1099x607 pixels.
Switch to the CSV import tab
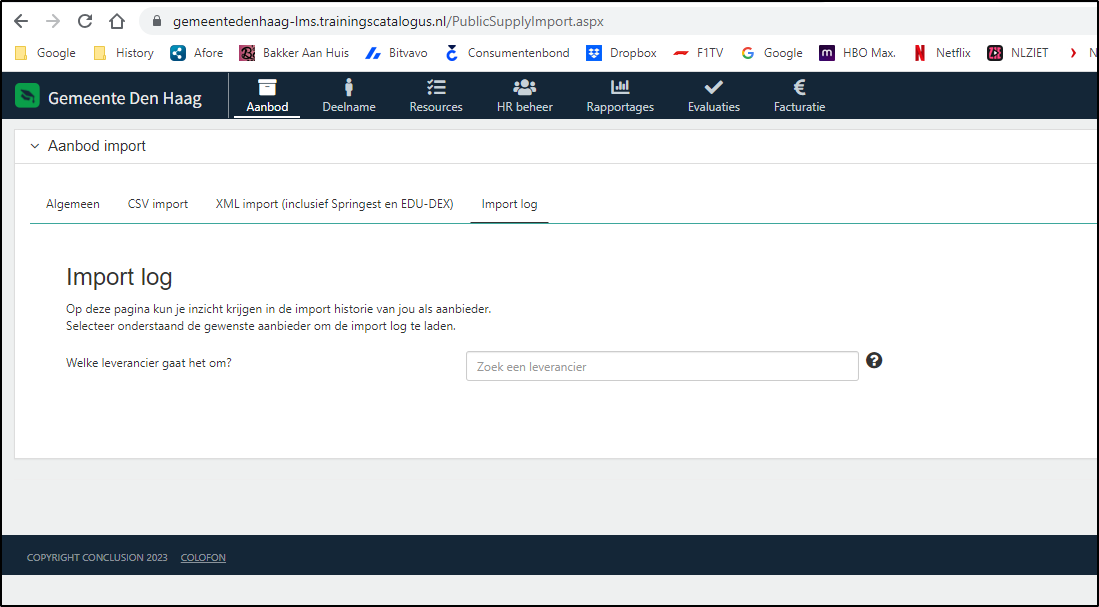(157, 203)
